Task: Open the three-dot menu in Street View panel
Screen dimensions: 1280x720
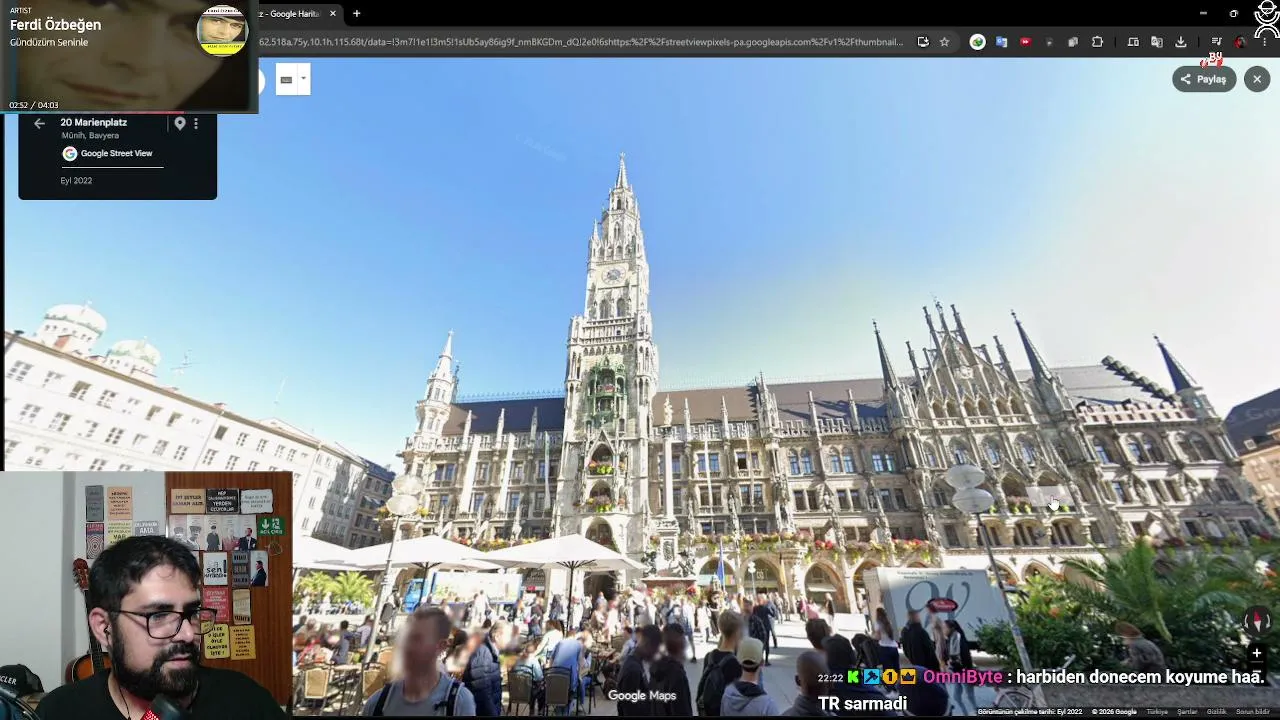Action: (x=196, y=124)
